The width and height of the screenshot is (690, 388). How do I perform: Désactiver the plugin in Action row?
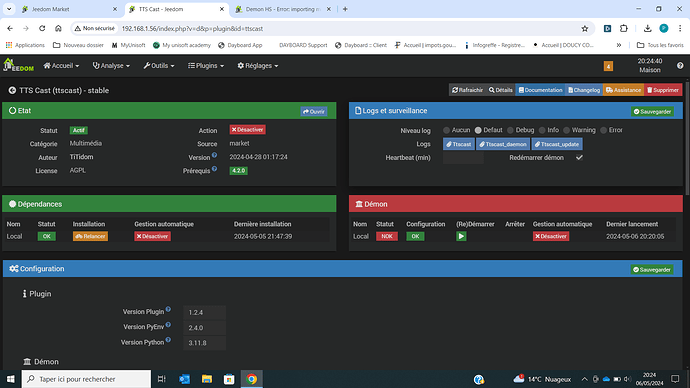coord(247,130)
